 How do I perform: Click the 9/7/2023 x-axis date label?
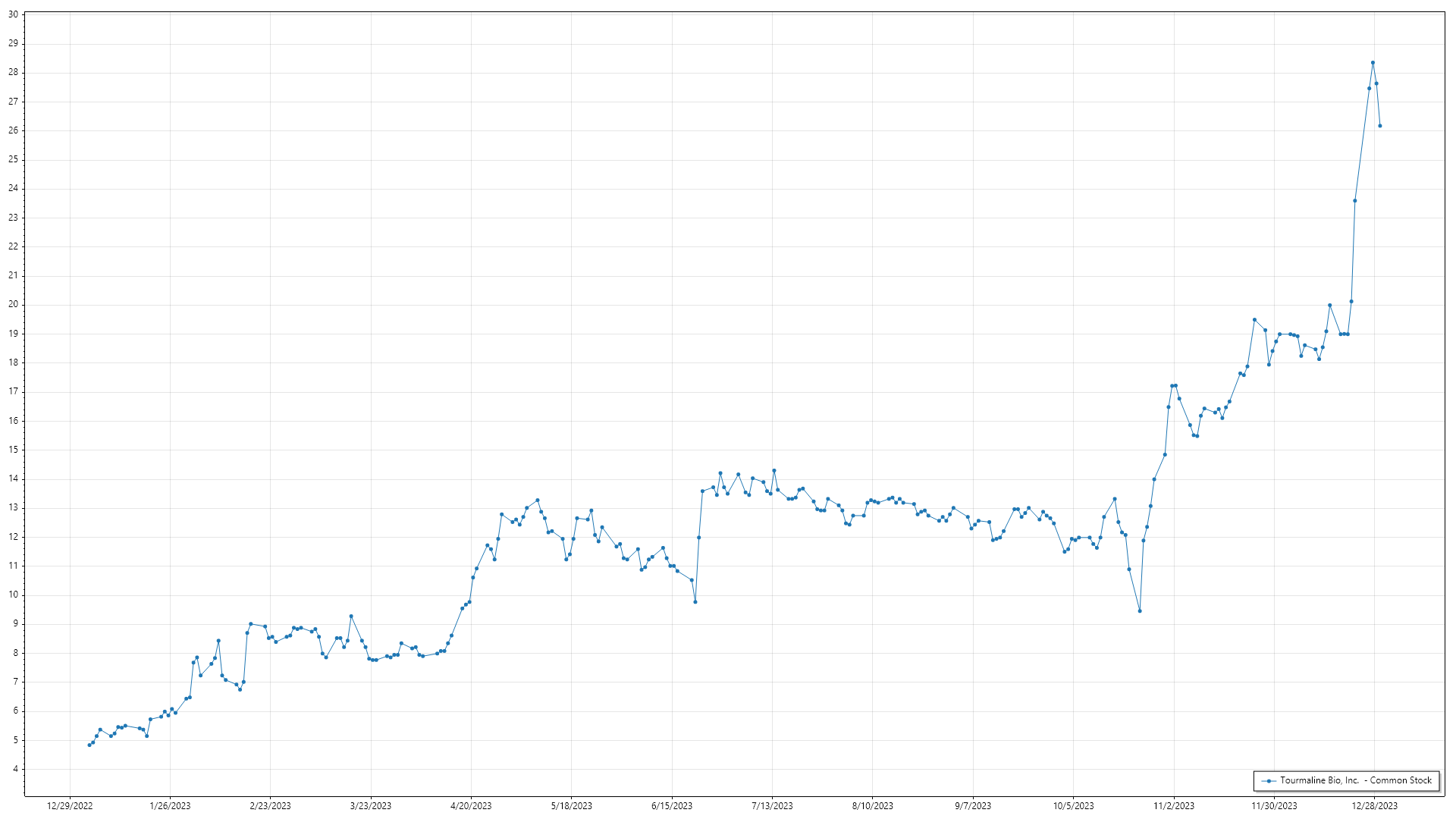[x=973, y=806]
